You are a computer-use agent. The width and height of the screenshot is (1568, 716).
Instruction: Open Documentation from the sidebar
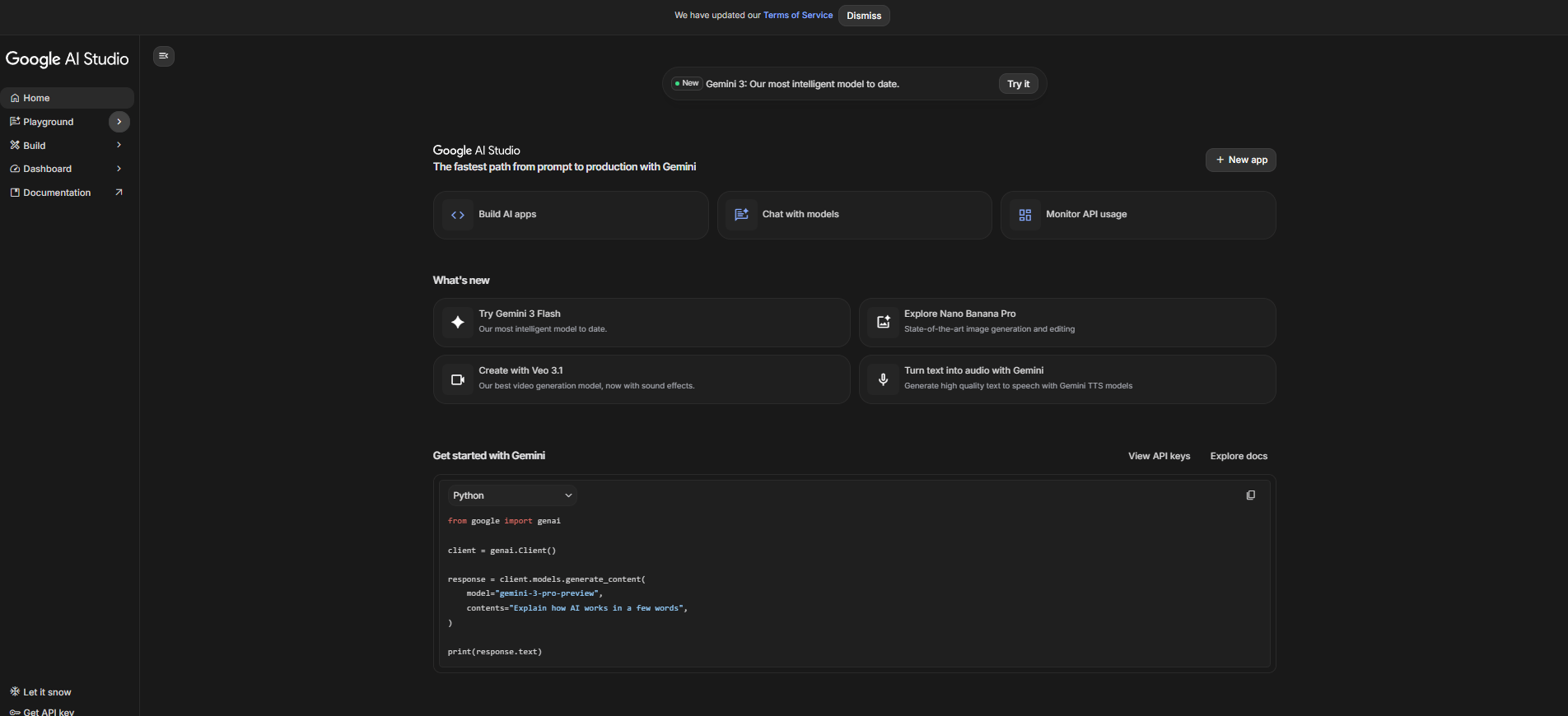57,193
